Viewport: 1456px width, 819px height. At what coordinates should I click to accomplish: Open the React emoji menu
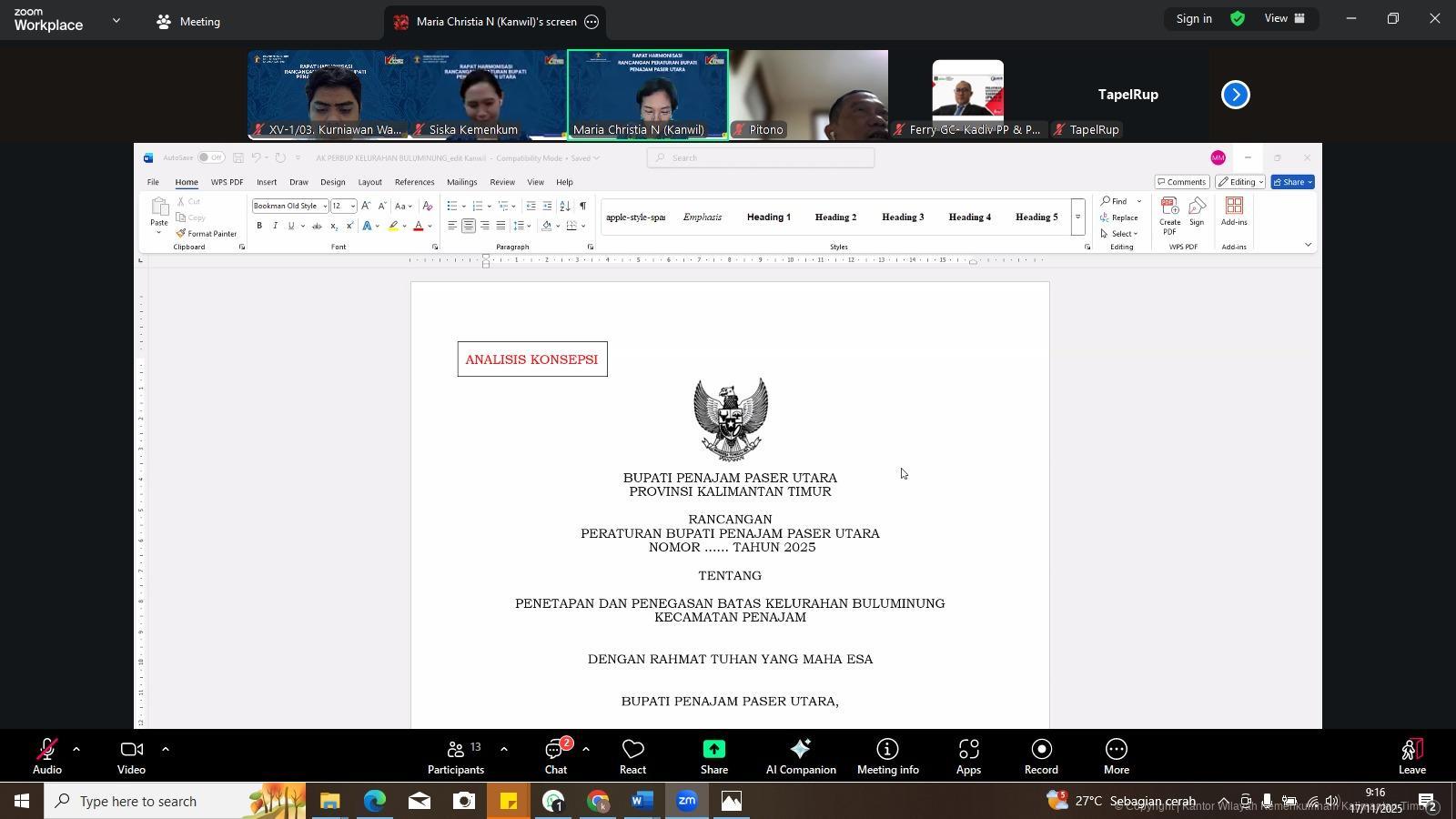632,756
